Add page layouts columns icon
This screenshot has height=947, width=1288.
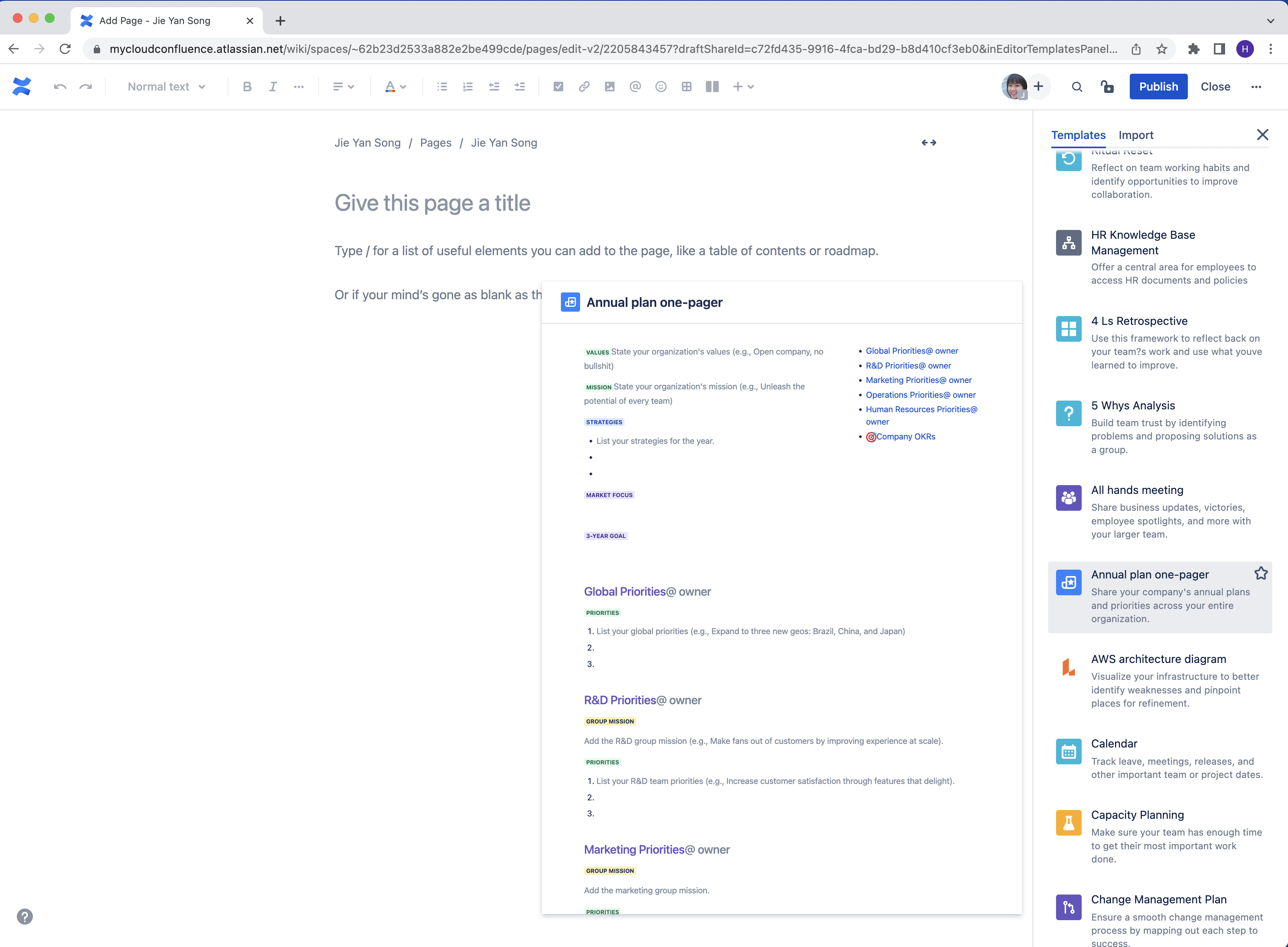pos(712,87)
